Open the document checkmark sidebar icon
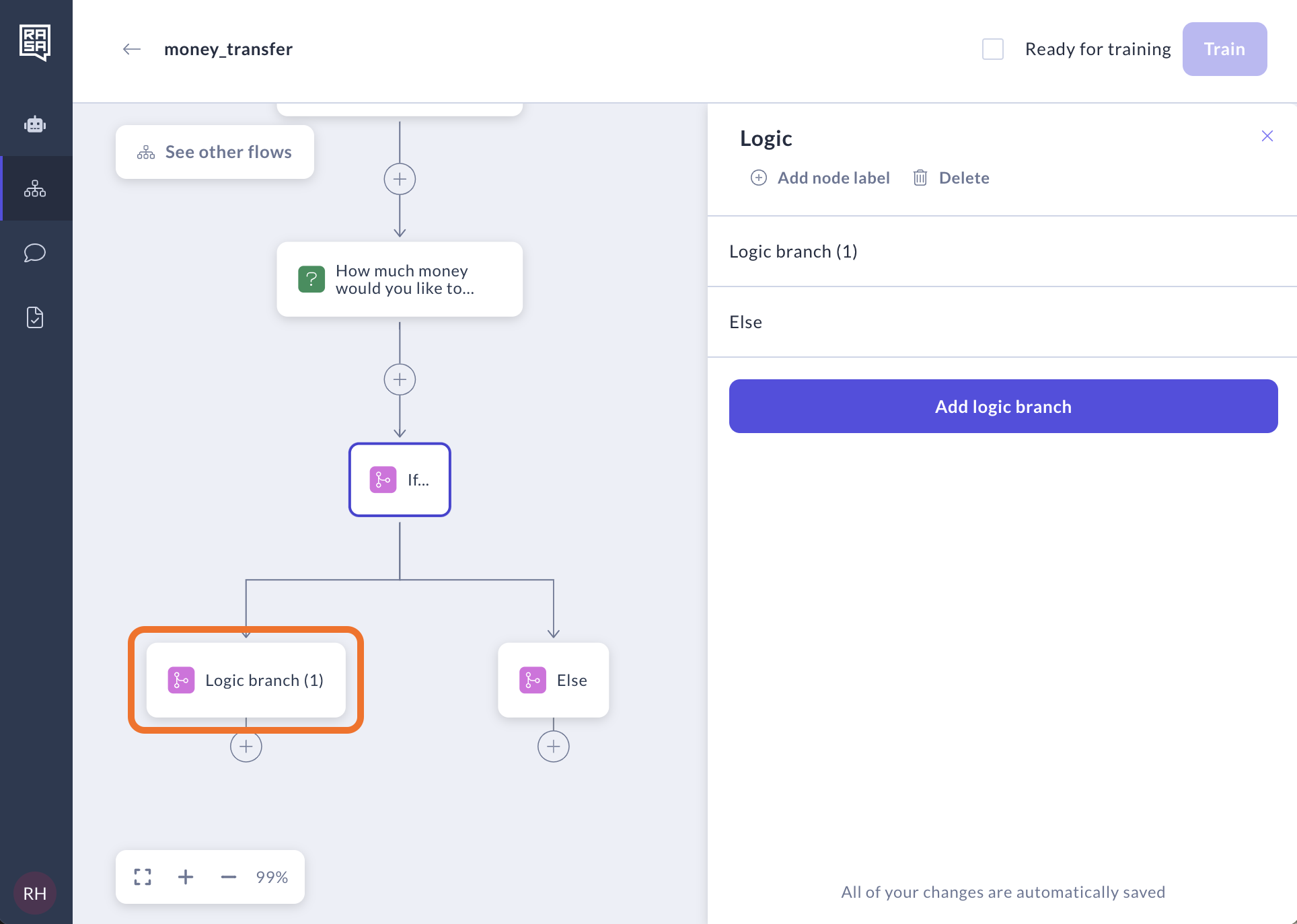This screenshot has height=924, width=1297. (35, 317)
